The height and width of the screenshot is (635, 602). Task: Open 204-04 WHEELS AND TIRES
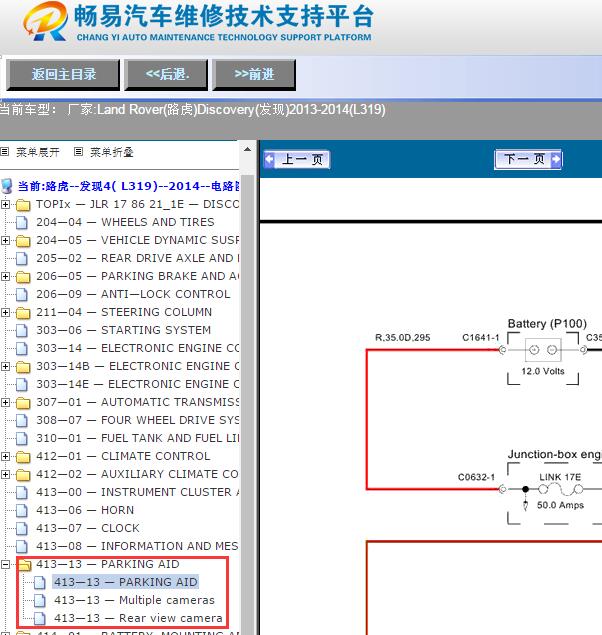pos(125,222)
